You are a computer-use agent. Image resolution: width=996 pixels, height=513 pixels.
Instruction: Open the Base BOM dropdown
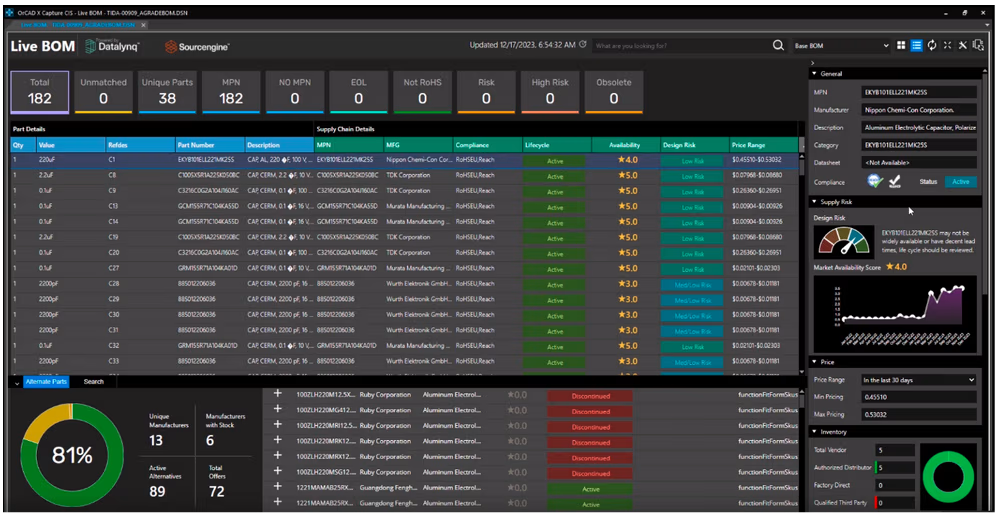click(842, 46)
